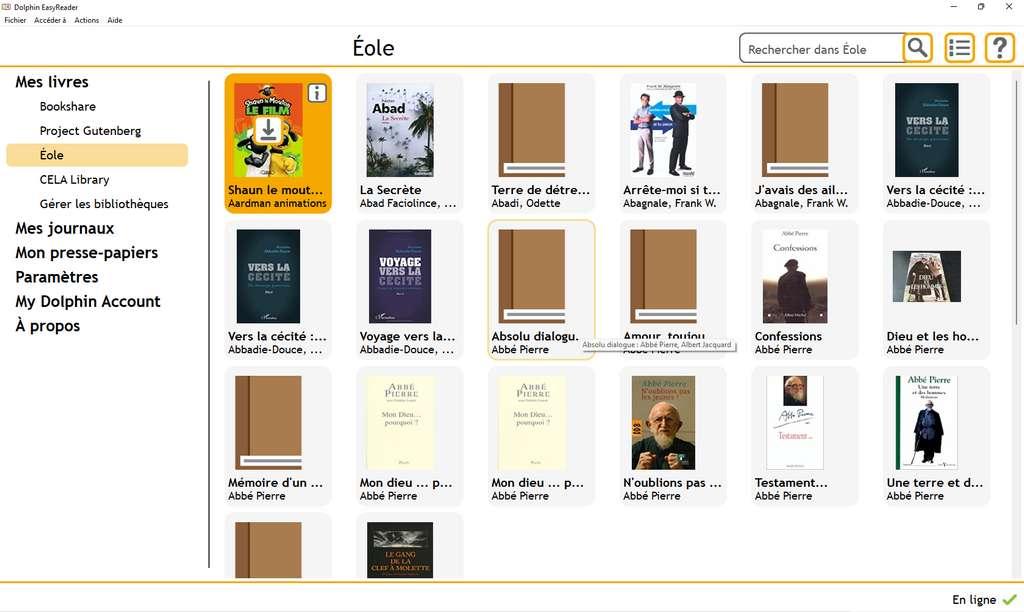Open My Dolphin Account
Viewport: 1024px width, 612px height.
88,301
